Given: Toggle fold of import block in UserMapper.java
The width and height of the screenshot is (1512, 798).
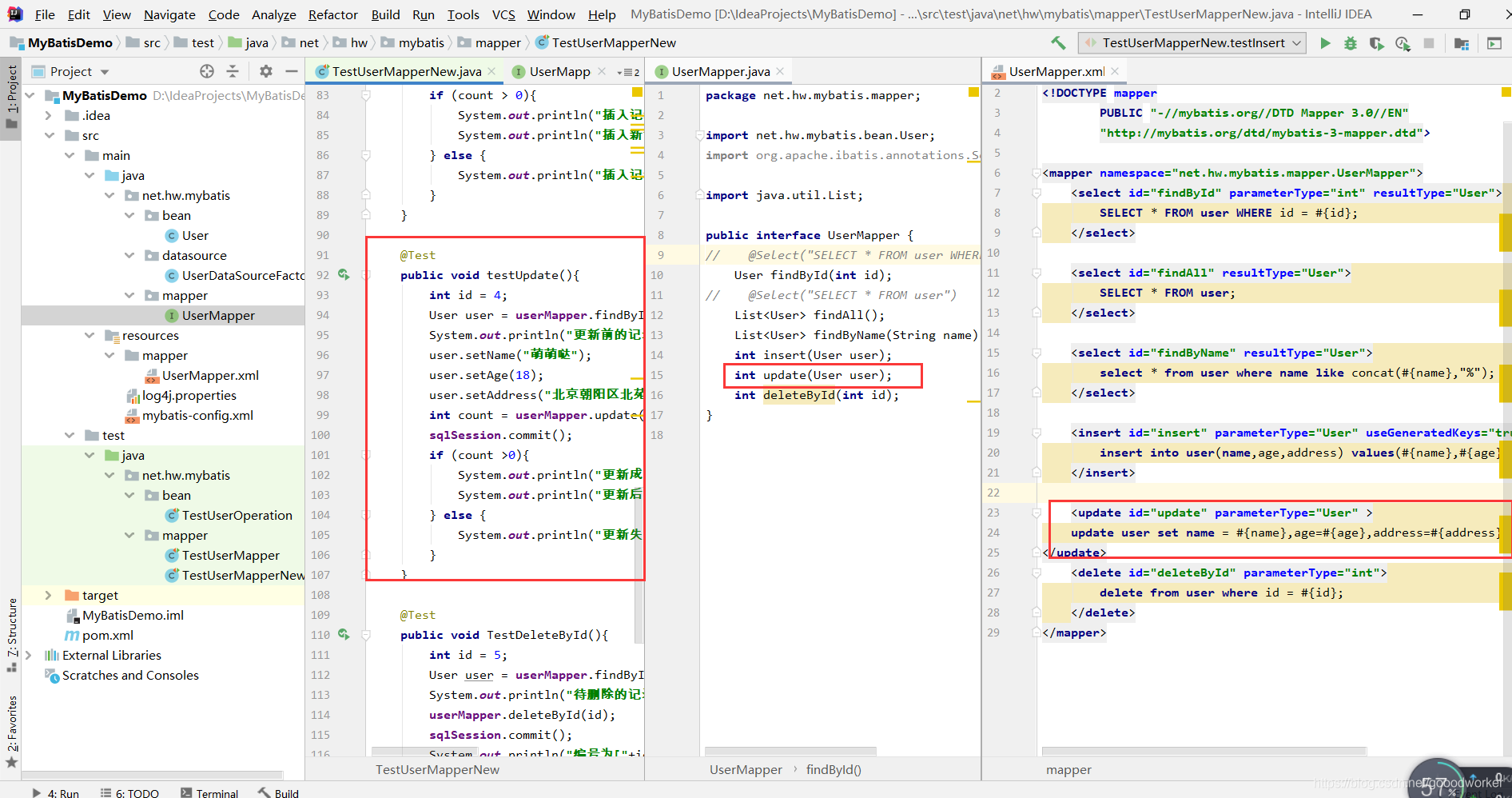Looking at the screenshot, I should pyautogui.click(x=698, y=135).
